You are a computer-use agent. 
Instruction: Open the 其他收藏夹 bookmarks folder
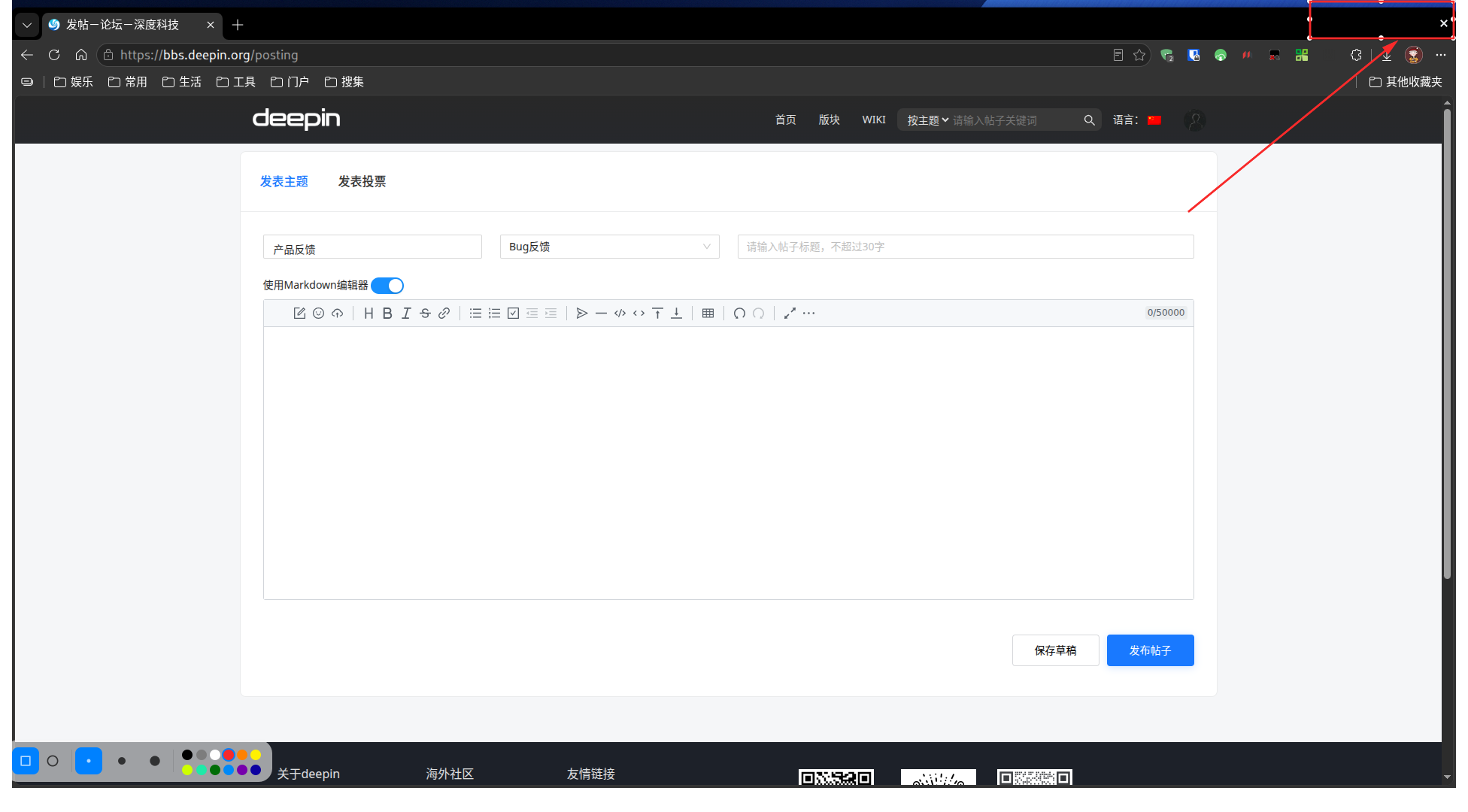coord(1406,82)
